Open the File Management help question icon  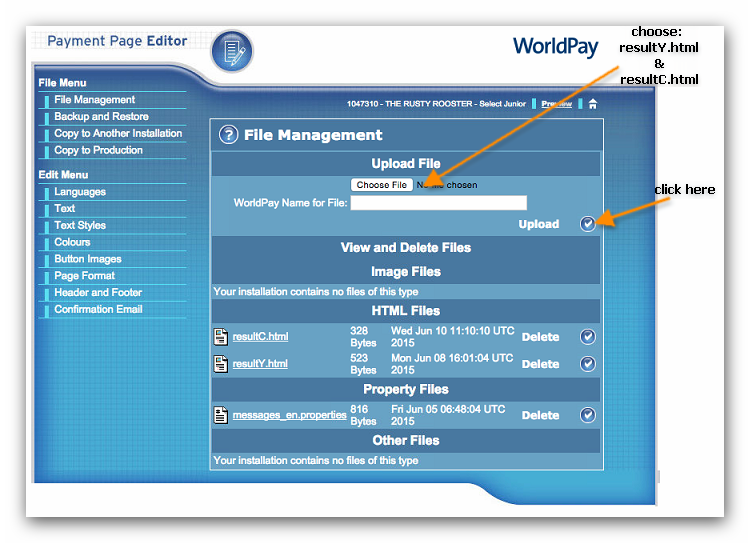(229, 135)
